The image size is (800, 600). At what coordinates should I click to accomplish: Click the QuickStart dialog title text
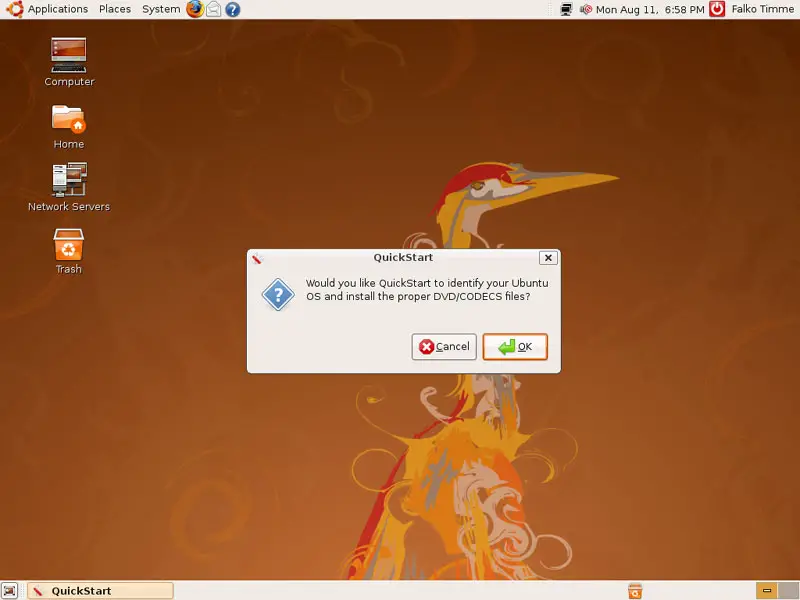[x=403, y=257]
